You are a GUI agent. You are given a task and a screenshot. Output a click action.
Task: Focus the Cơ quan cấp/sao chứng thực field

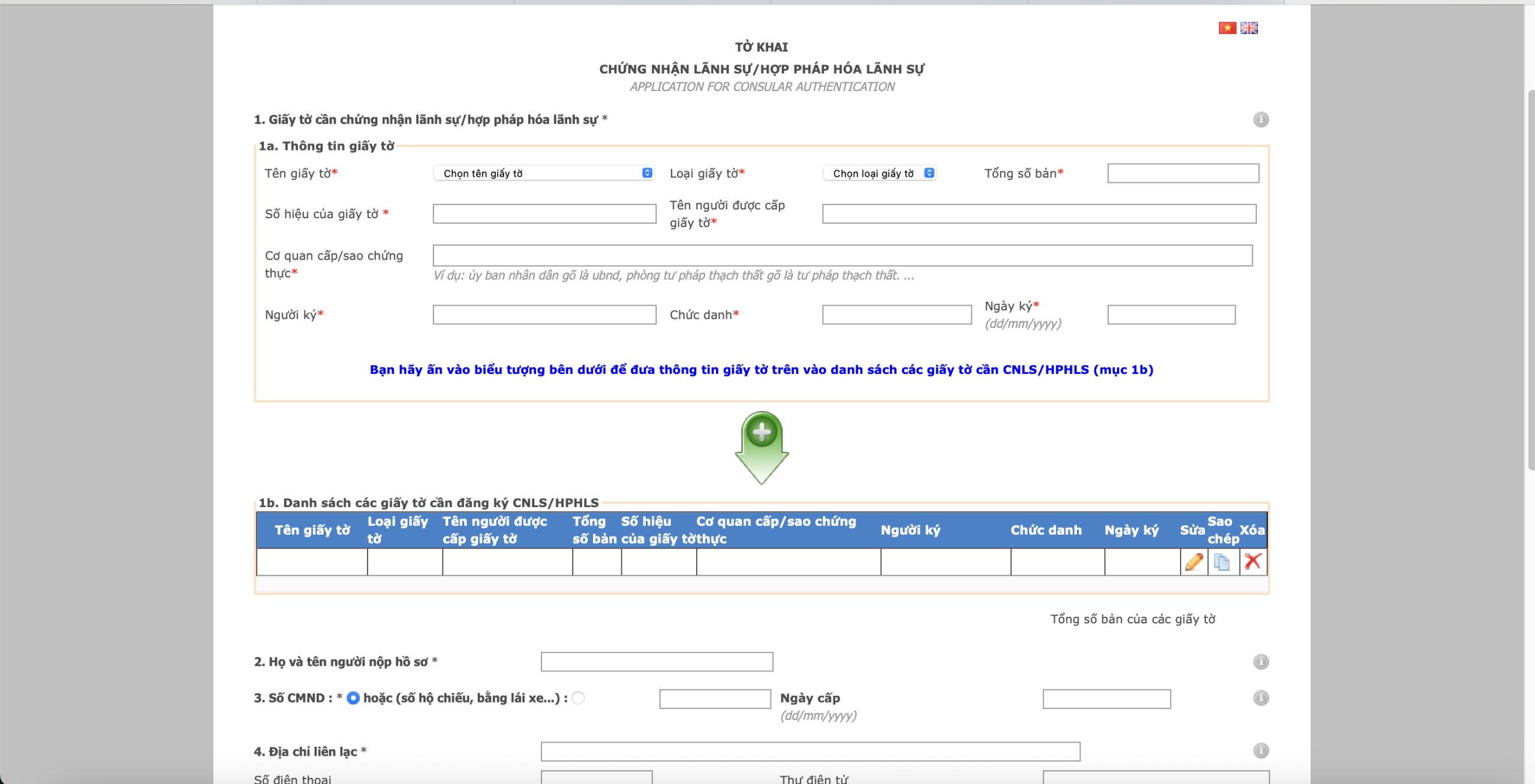(842, 256)
